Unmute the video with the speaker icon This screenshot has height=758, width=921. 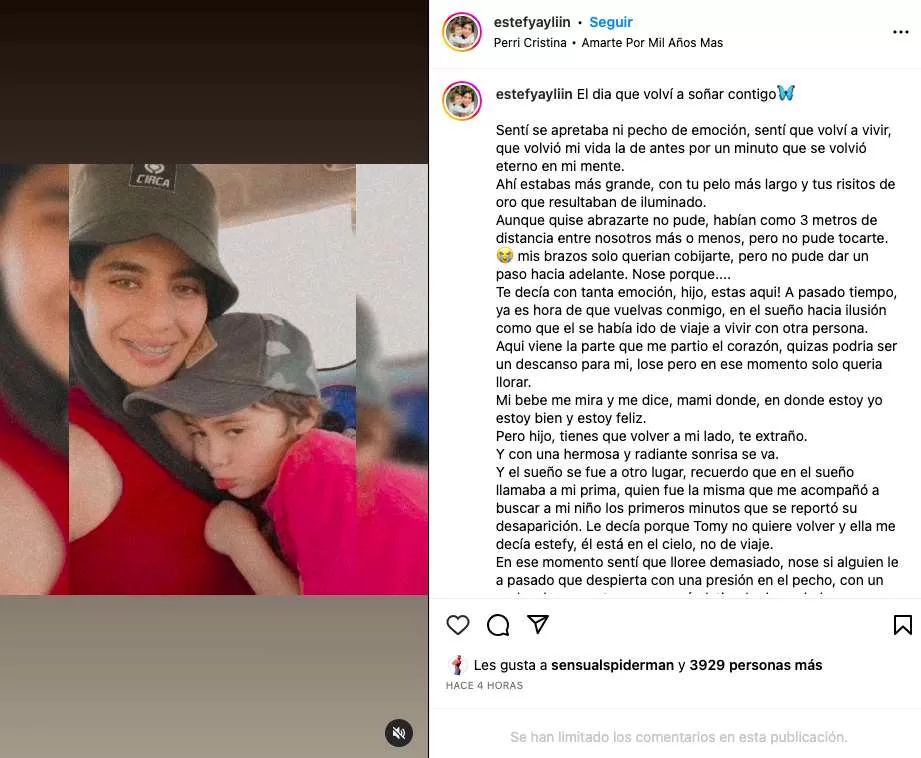[399, 733]
